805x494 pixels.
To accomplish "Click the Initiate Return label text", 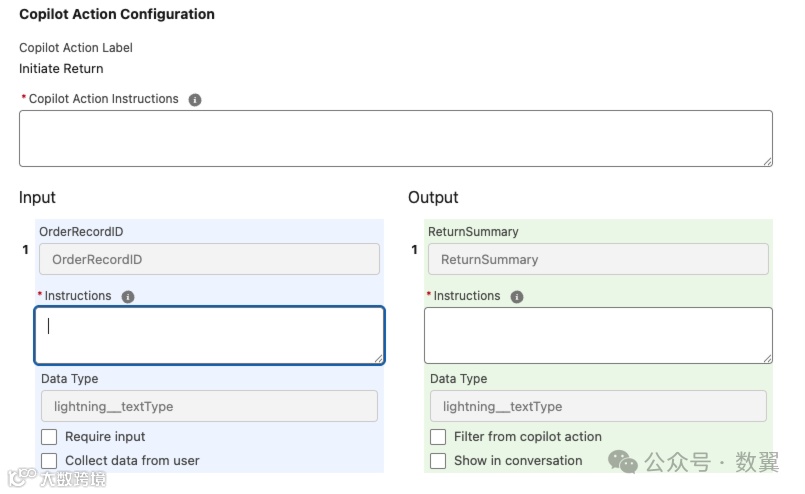I will point(61,69).
